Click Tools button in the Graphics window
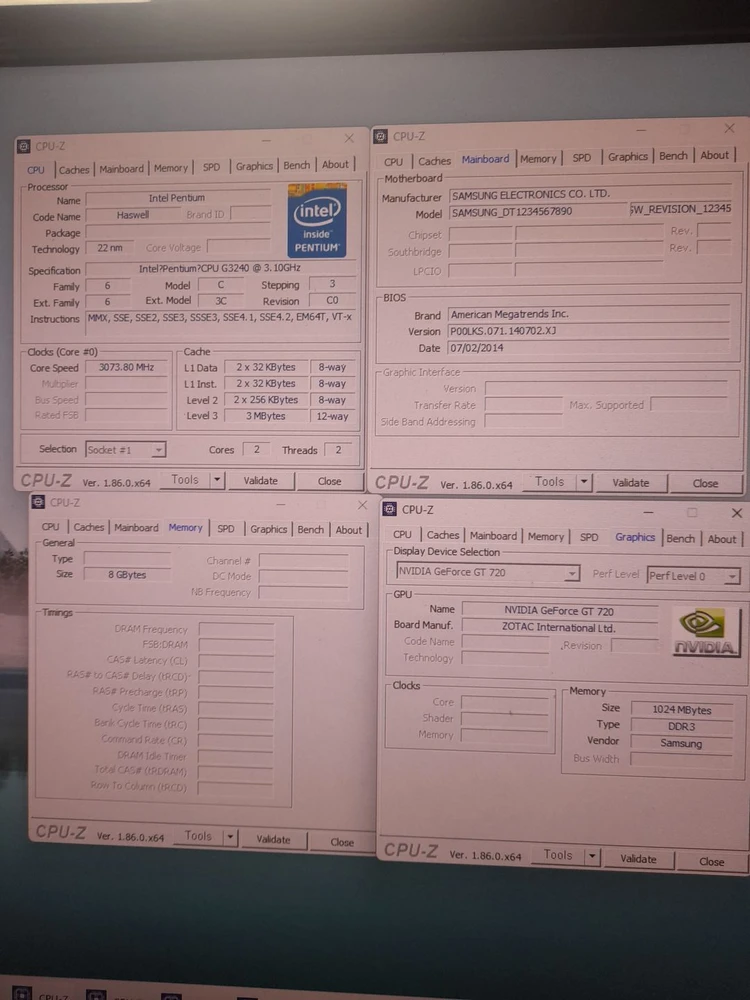This screenshot has height=1000, width=750. coord(558,855)
